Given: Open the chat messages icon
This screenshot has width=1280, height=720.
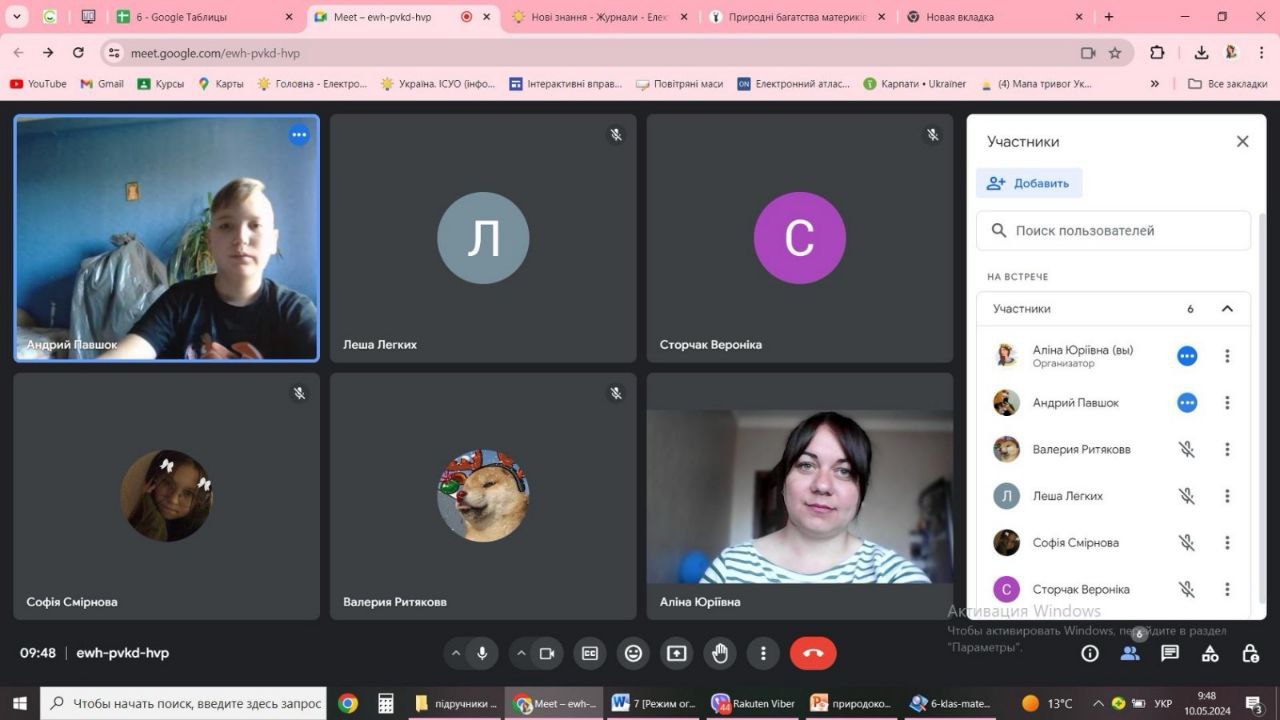Looking at the screenshot, I should (1170, 653).
